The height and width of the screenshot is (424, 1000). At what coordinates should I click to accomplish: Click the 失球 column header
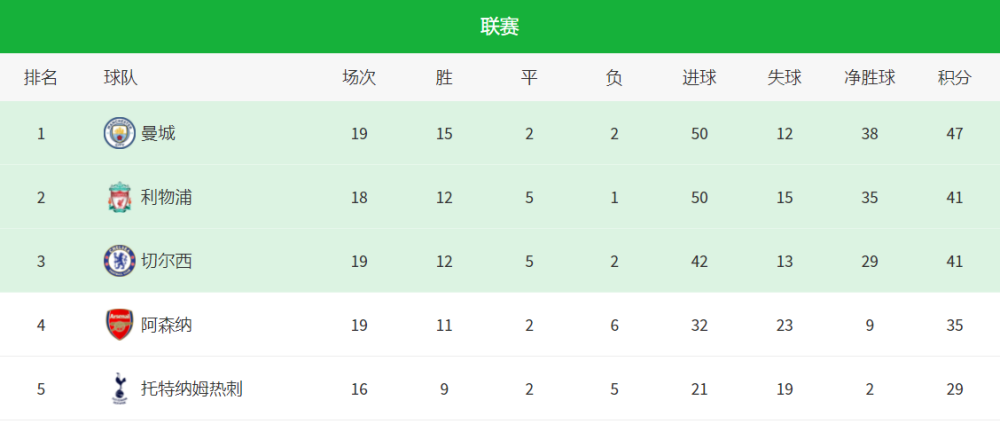pyautogui.click(x=784, y=78)
